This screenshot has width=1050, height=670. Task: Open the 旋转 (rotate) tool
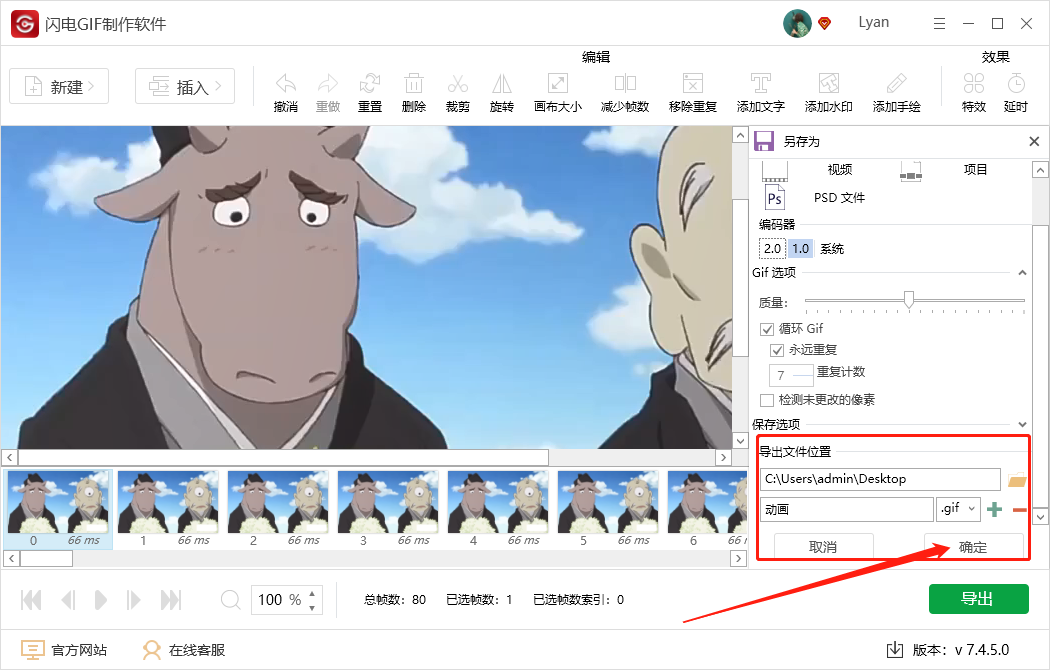point(501,91)
